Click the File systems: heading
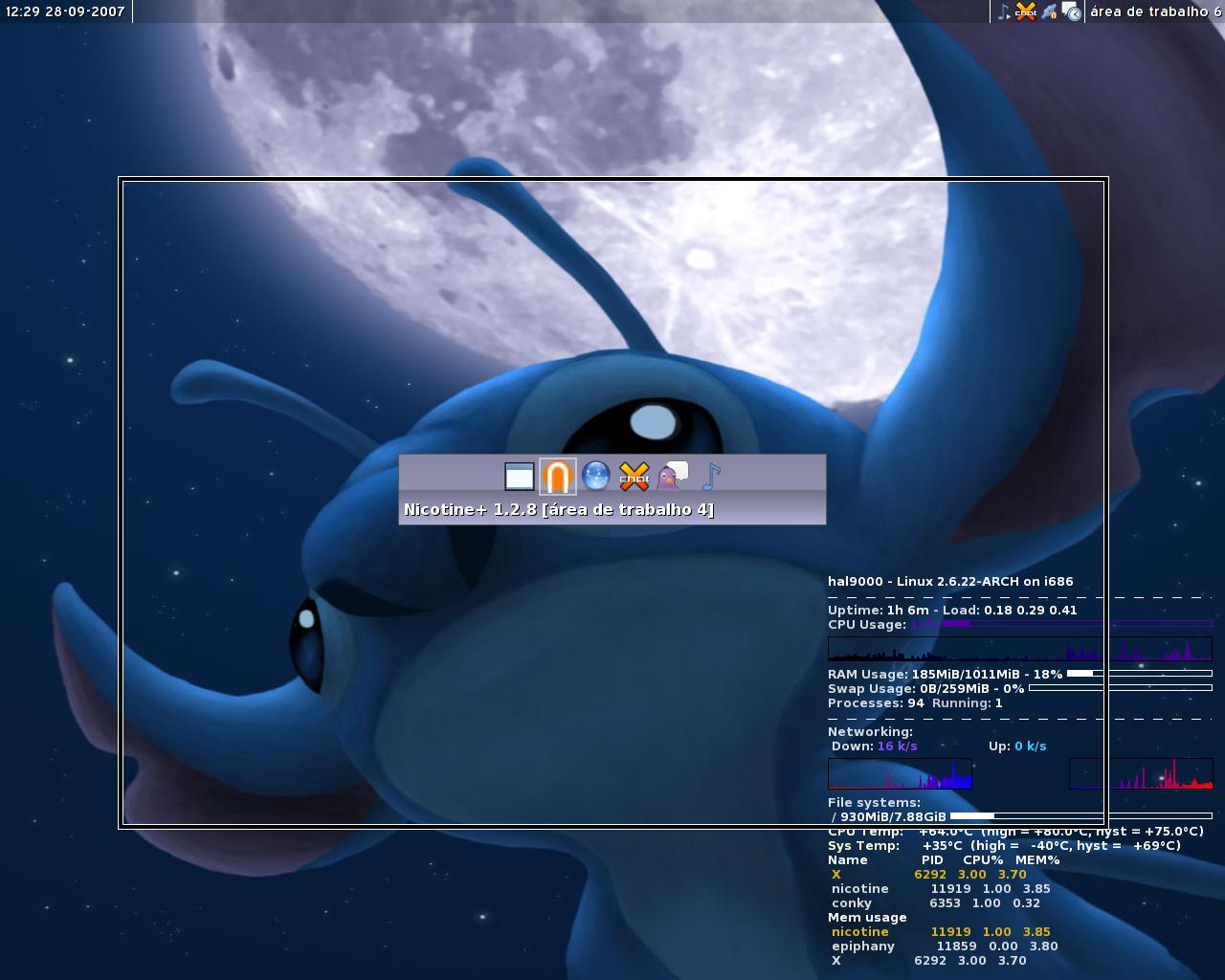The width and height of the screenshot is (1225, 980). pyautogui.click(x=874, y=803)
